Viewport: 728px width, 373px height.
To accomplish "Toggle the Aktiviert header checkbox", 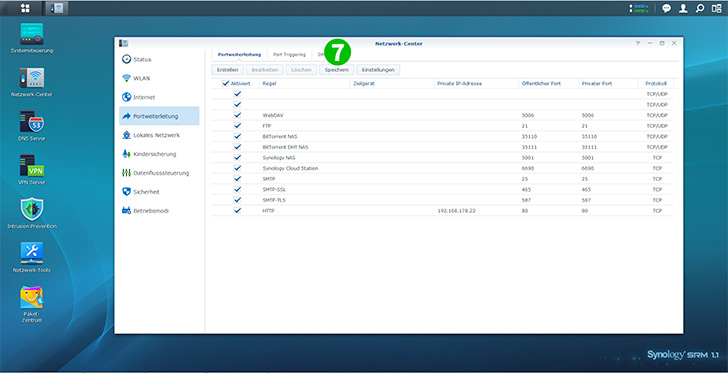I will point(226,83).
